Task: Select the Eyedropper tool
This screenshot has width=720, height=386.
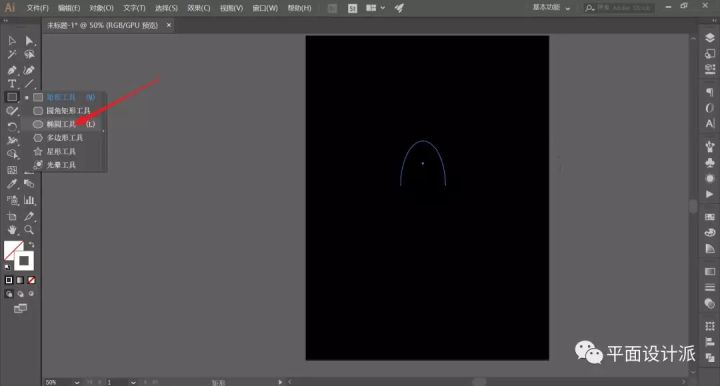Action: click(12, 184)
